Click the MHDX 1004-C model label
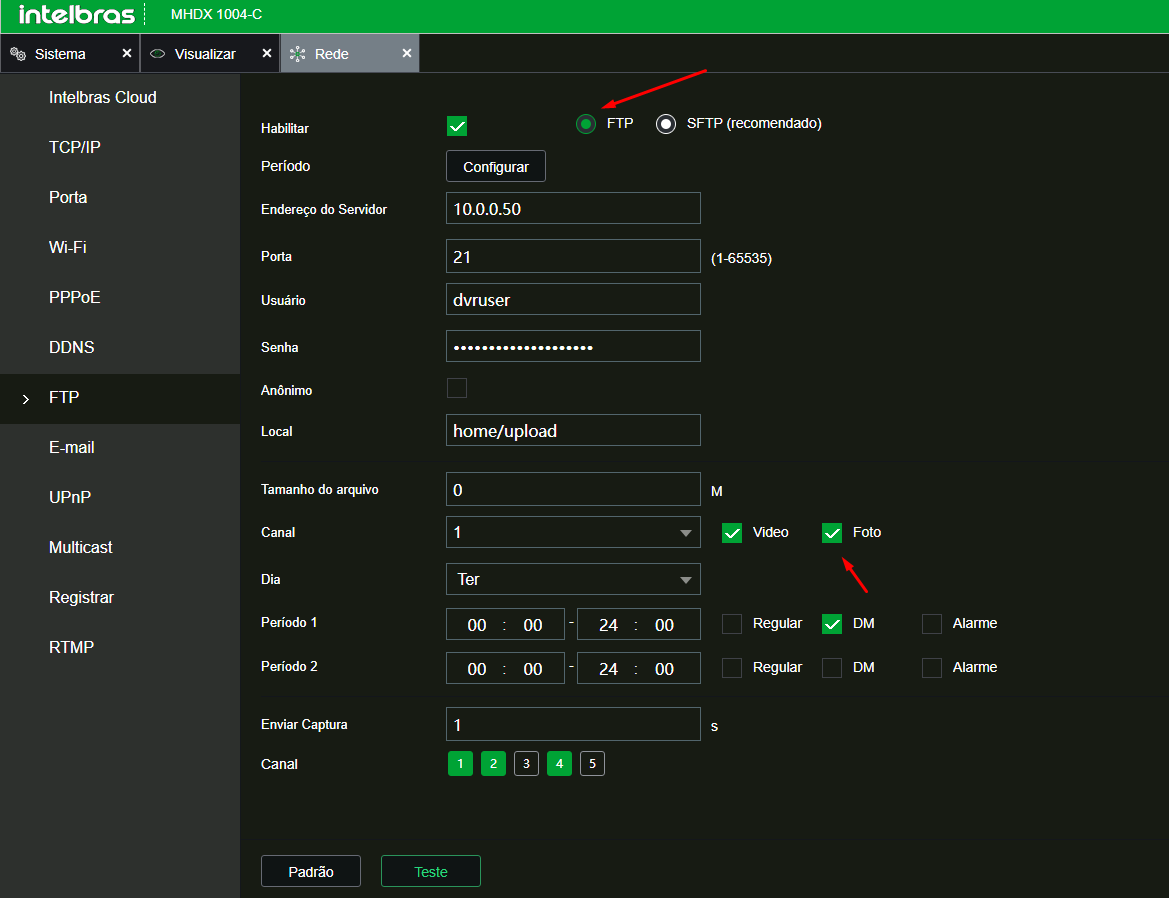 click(x=216, y=14)
